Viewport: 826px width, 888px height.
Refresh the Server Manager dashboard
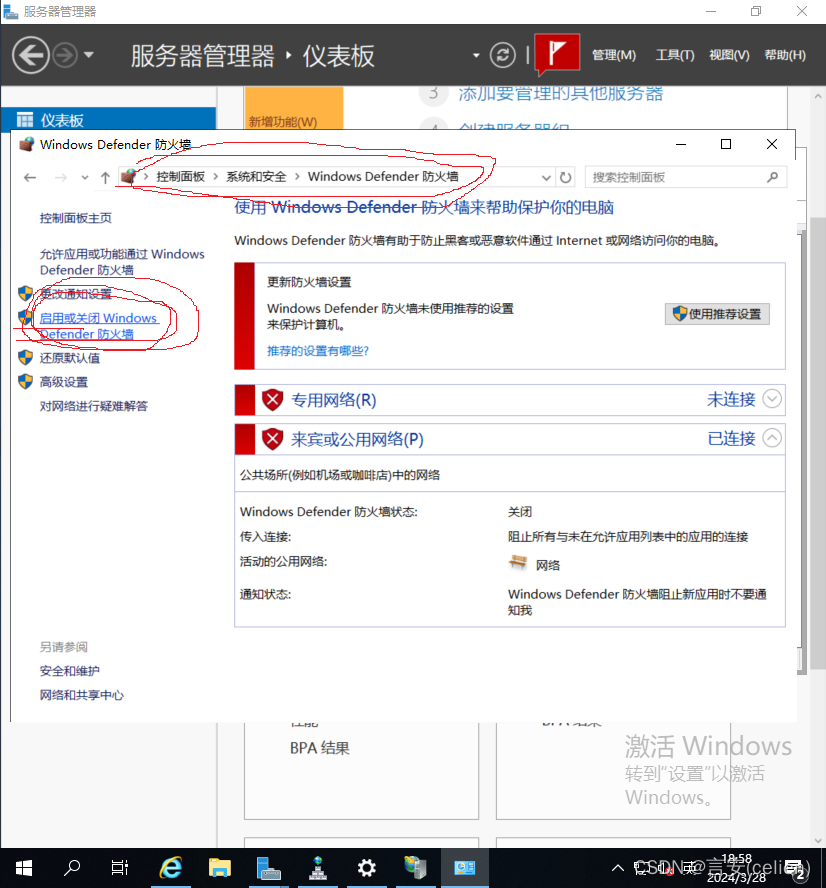pos(503,55)
